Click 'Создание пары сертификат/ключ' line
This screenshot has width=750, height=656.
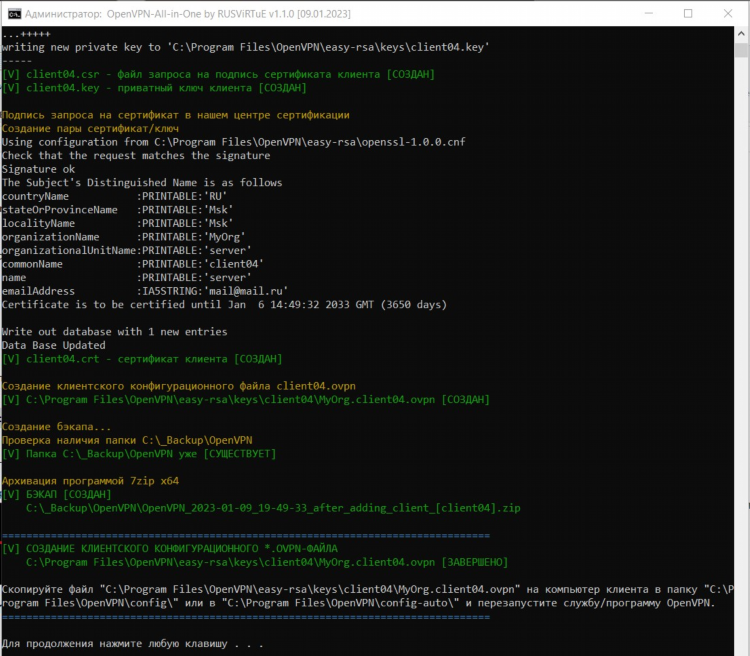pos(90,129)
